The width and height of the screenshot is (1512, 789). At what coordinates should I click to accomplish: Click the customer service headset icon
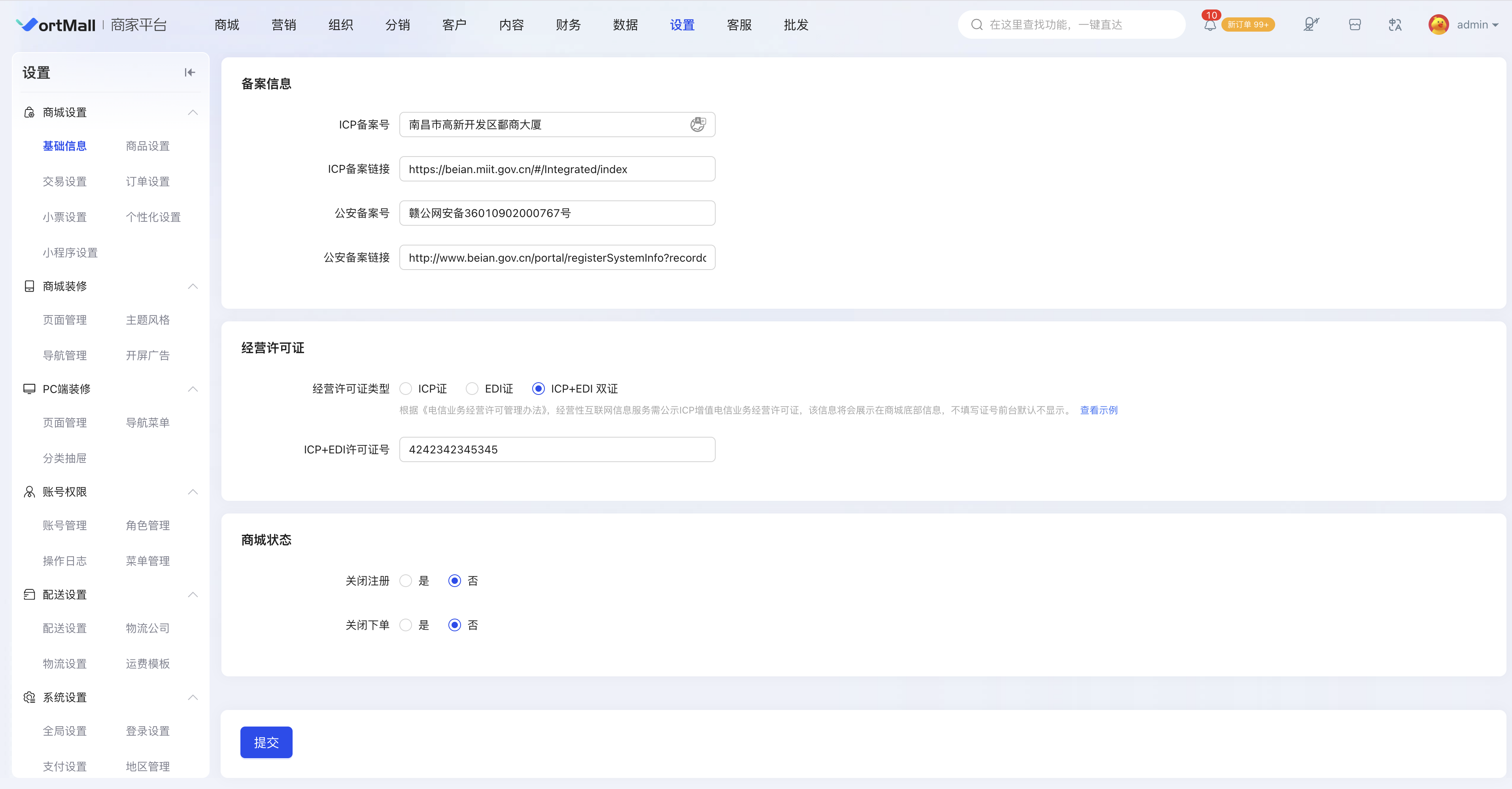(x=1311, y=25)
